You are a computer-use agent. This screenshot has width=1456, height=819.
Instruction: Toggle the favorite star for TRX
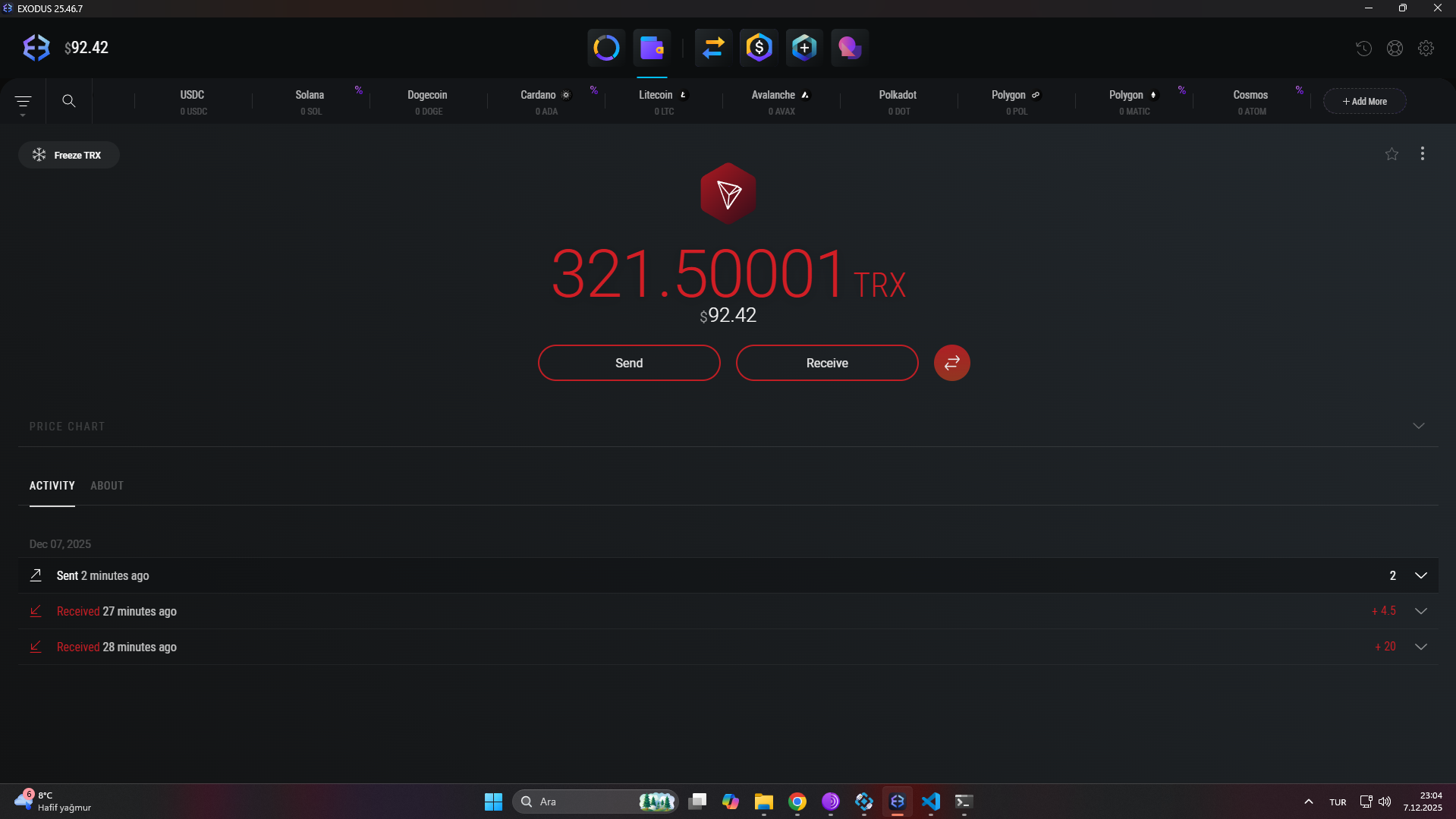point(1392,154)
